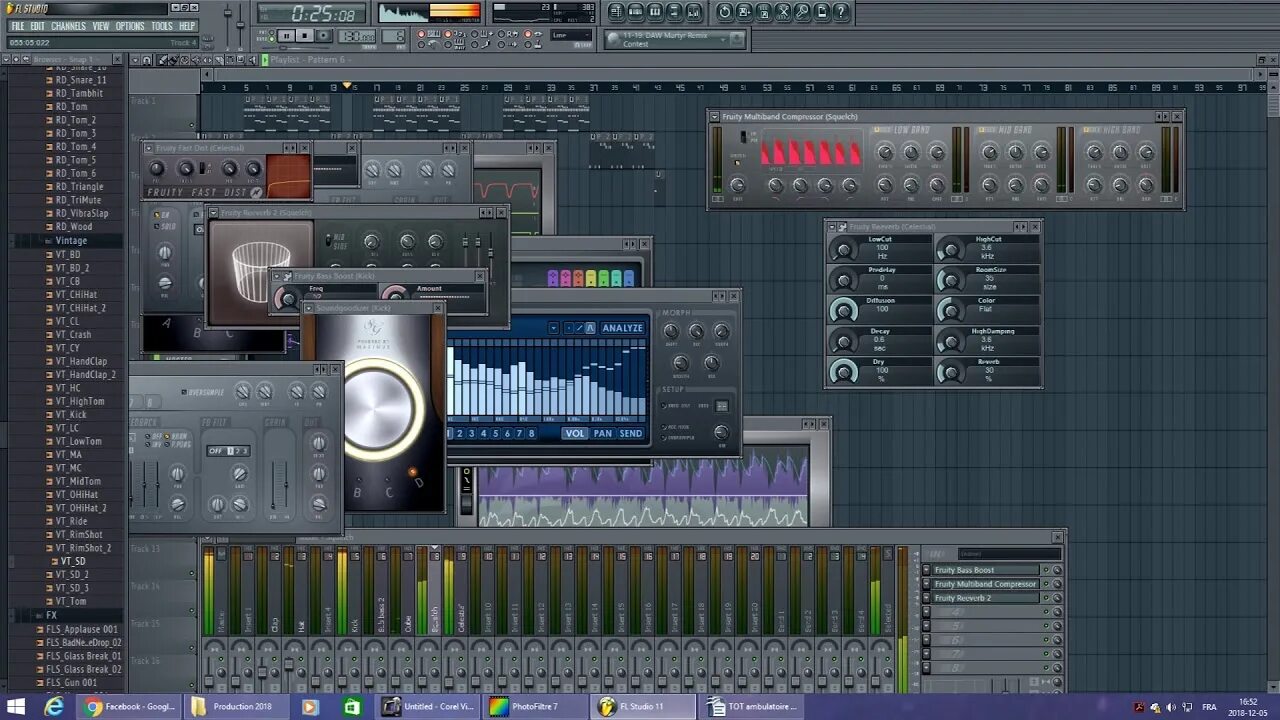This screenshot has height=720, width=1280.
Task: Select the SEND tab in EQ plugin
Action: pos(631,433)
